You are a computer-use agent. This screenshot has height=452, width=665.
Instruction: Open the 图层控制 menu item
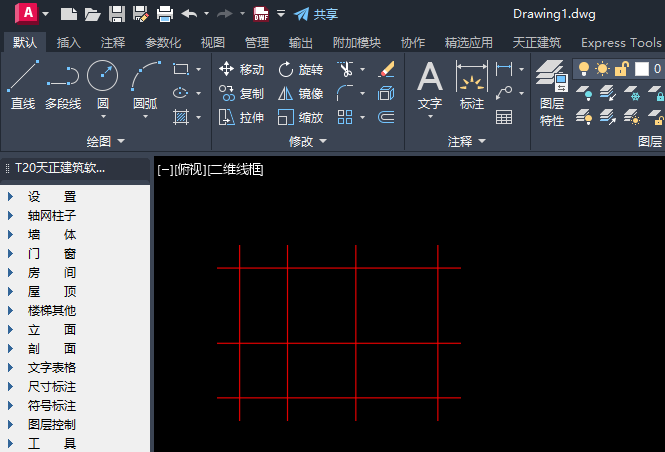(x=52, y=424)
